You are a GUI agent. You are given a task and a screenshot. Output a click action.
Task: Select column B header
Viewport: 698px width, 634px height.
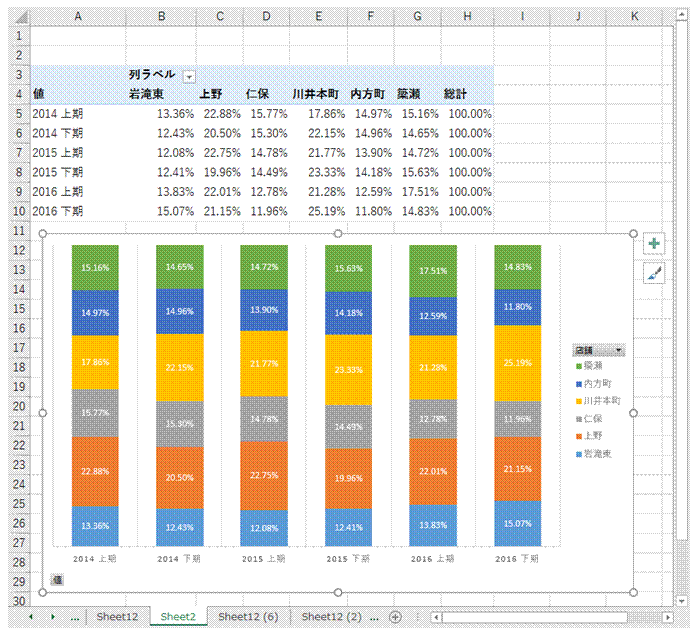pyautogui.click(x=160, y=17)
